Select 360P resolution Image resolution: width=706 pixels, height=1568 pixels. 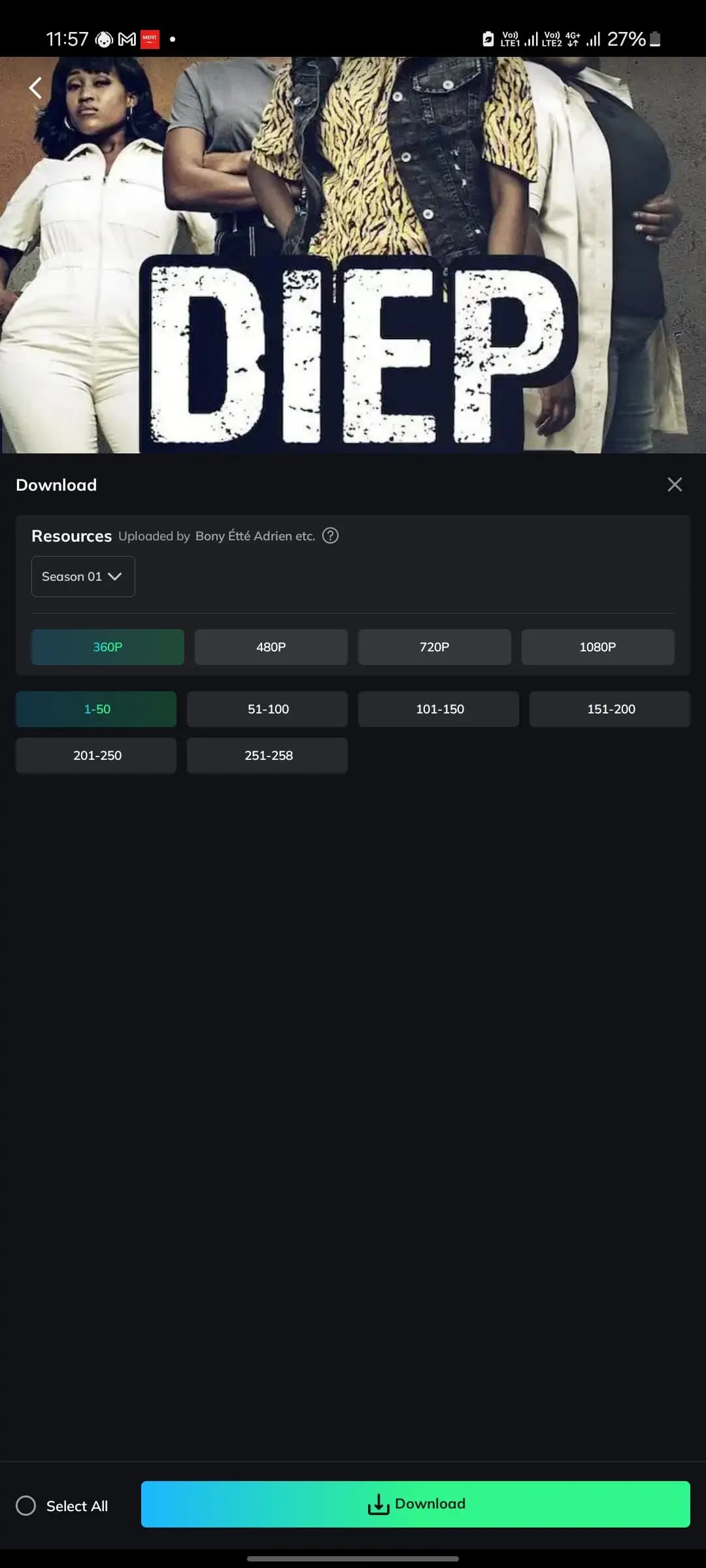click(x=108, y=647)
